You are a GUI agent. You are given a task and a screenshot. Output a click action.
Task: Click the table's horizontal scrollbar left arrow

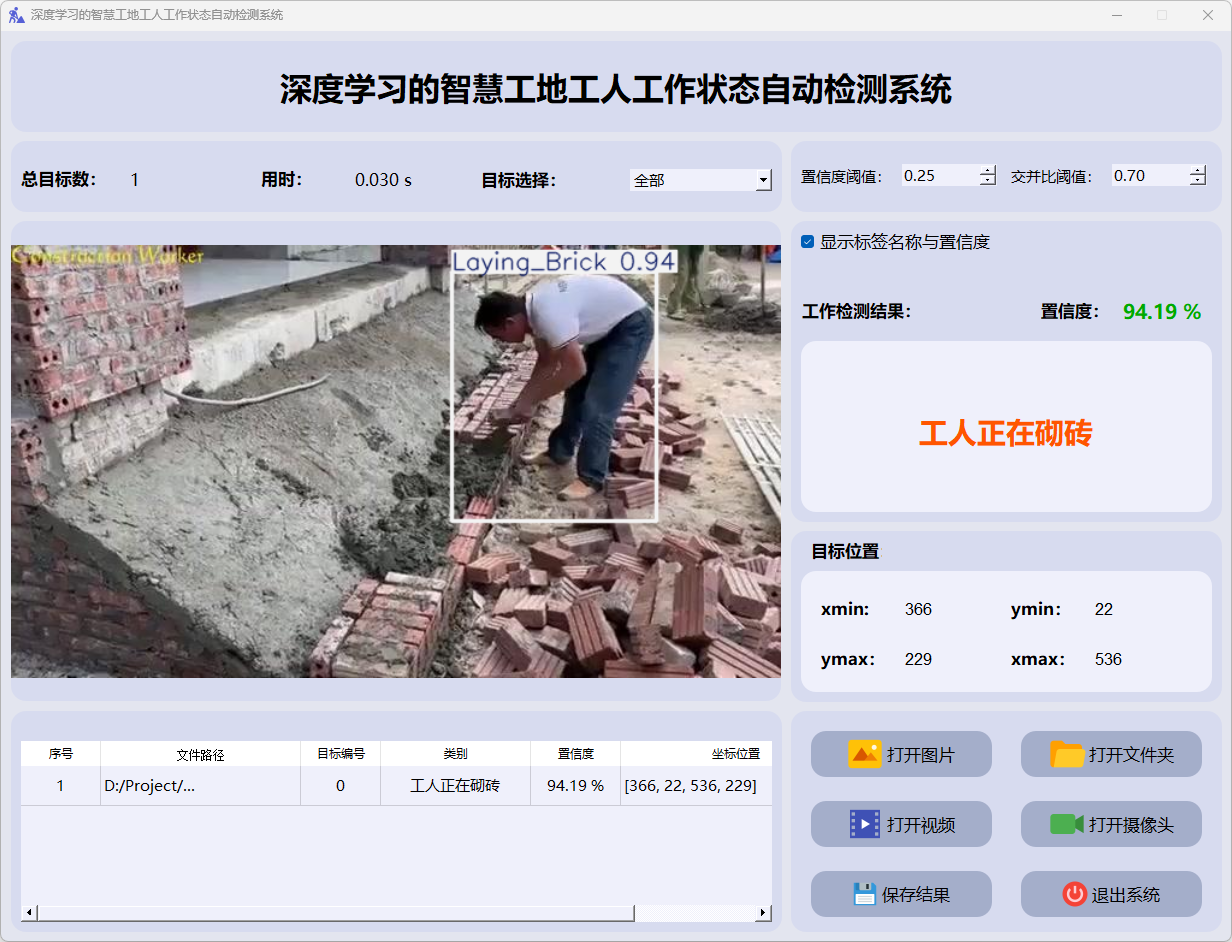(29, 913)
